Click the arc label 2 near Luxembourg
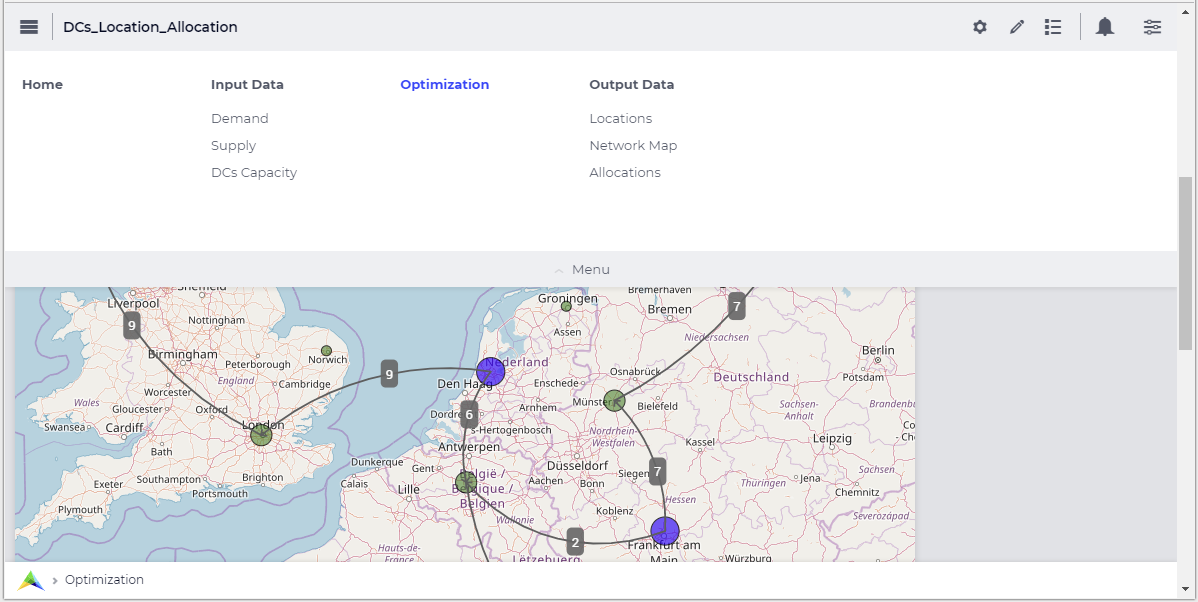The width and height of the screenshot is (1198, 602). [575, 542]
